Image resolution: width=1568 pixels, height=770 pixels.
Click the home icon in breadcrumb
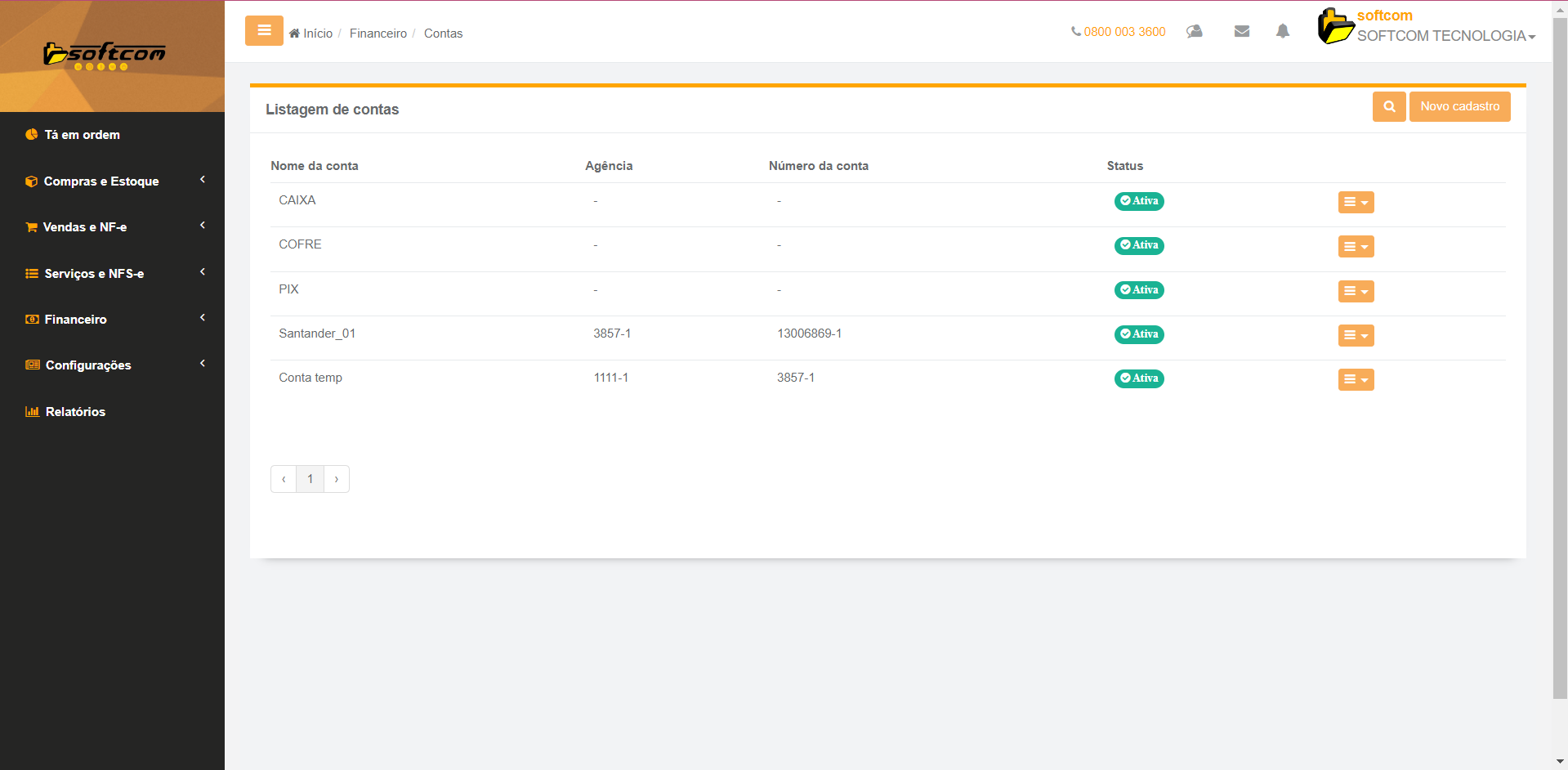[x=294, y=34]
